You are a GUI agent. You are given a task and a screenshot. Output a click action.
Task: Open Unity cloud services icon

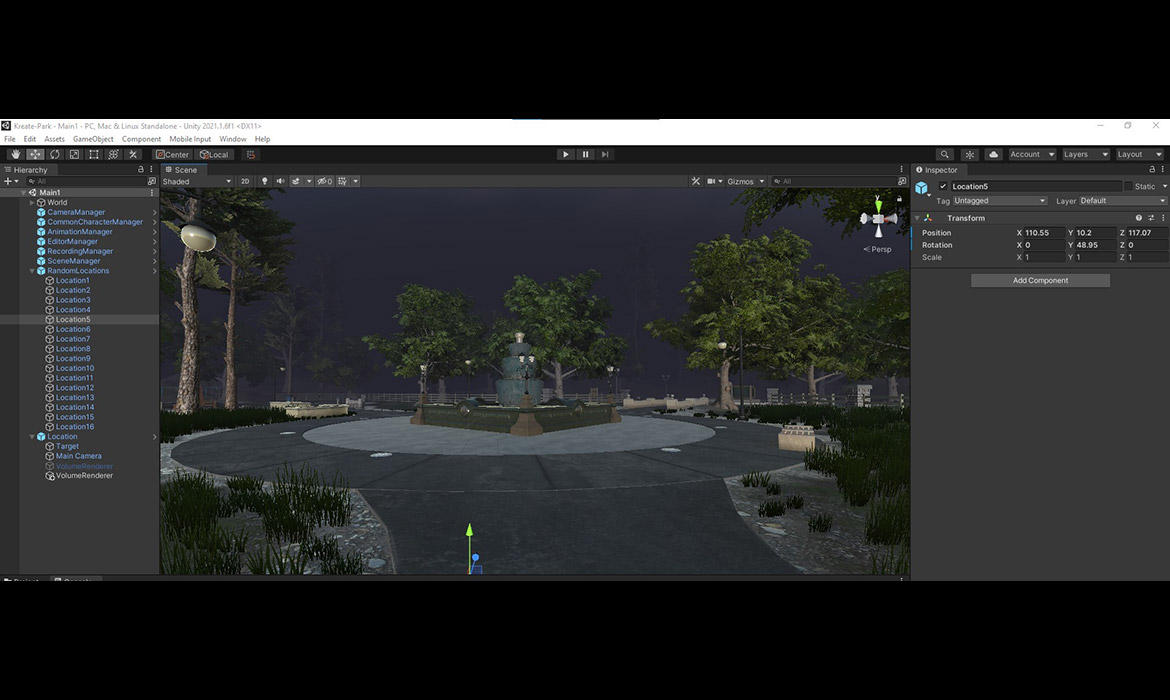(x=993, y=155)
